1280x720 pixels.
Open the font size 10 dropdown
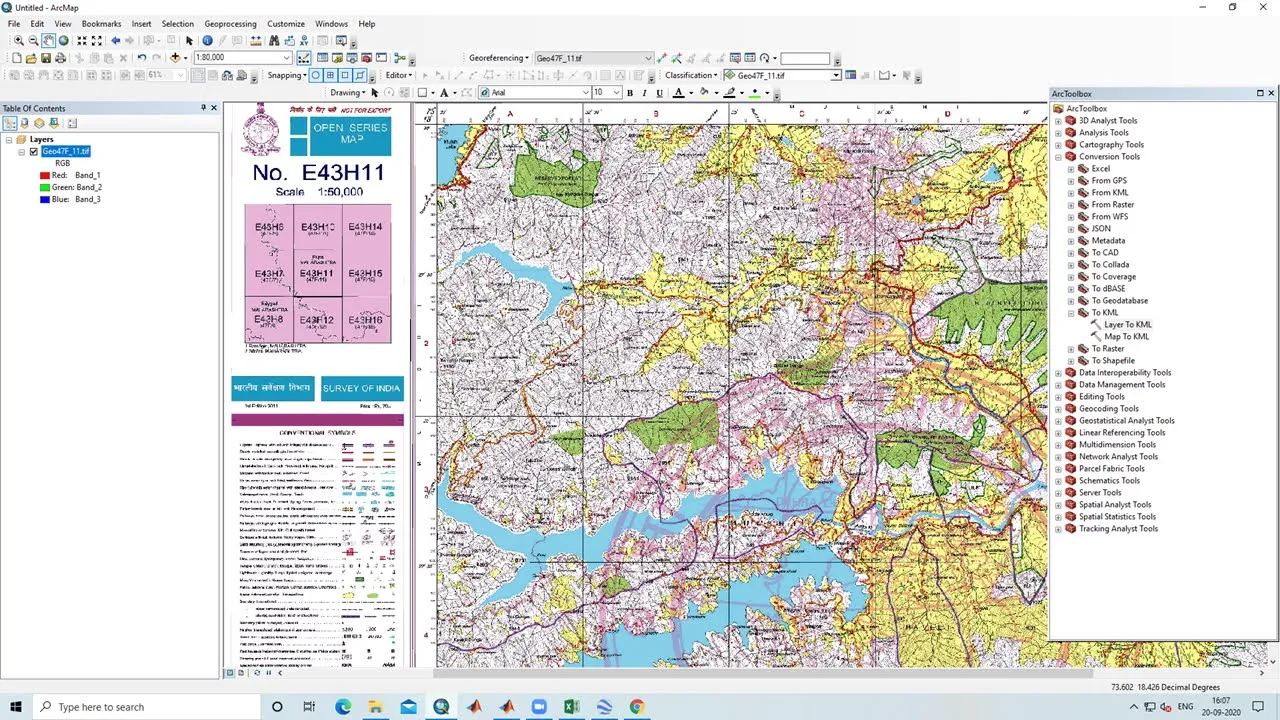(617, 93)
